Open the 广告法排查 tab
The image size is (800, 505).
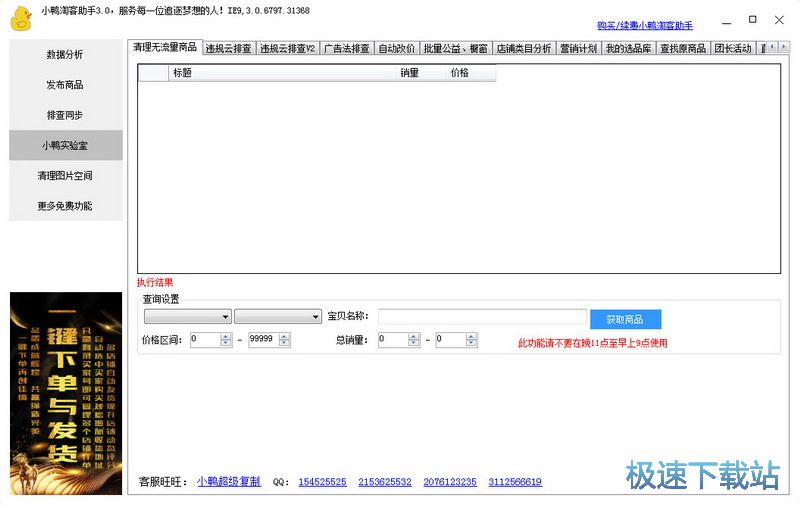(346, 48)
